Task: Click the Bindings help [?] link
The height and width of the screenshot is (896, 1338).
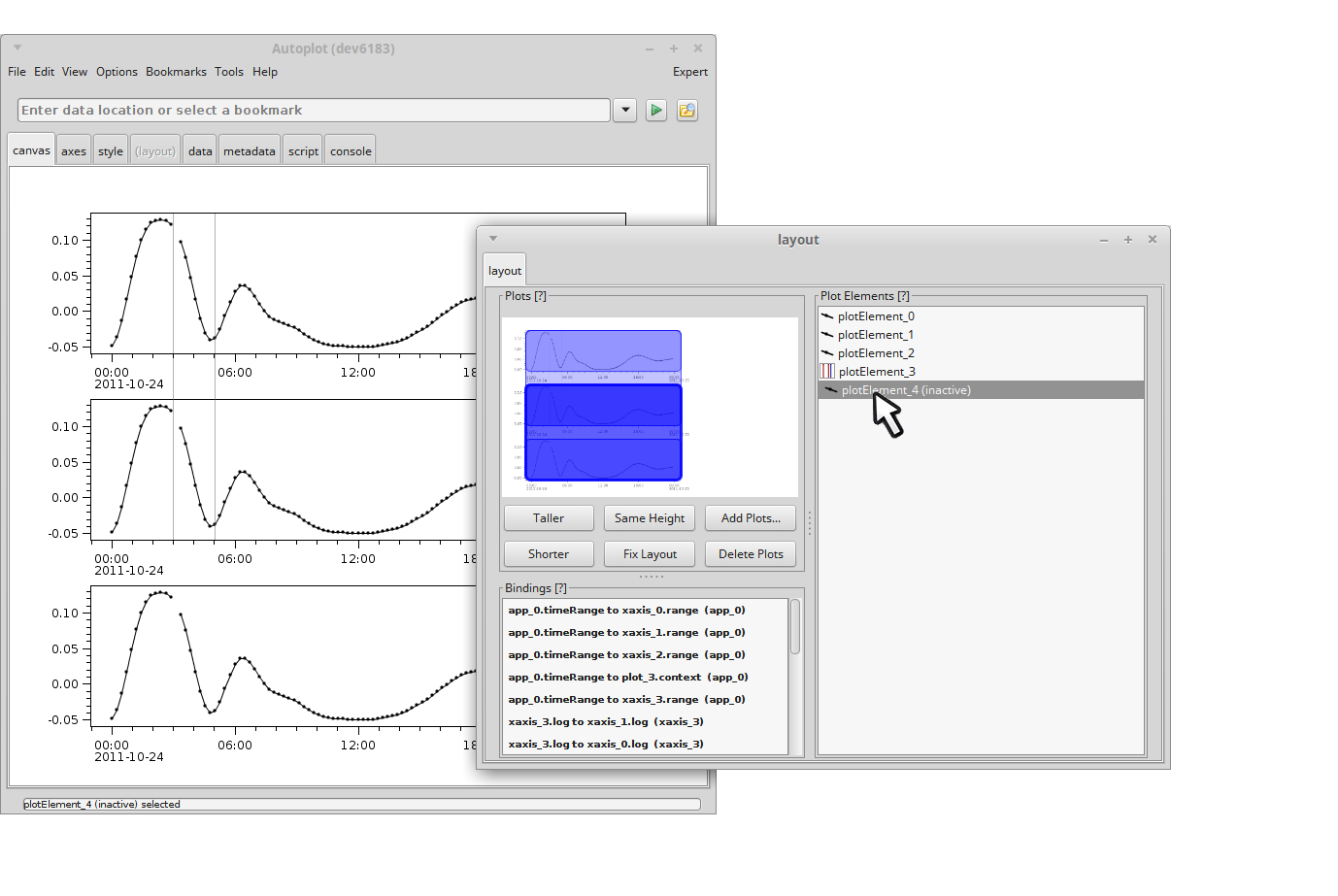Action: (x=560, y=588)
